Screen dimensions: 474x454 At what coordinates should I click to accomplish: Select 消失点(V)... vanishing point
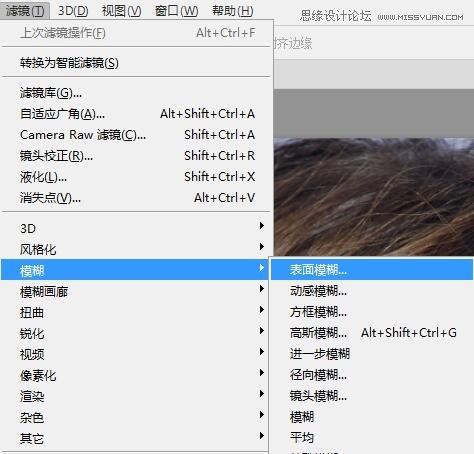136,198
